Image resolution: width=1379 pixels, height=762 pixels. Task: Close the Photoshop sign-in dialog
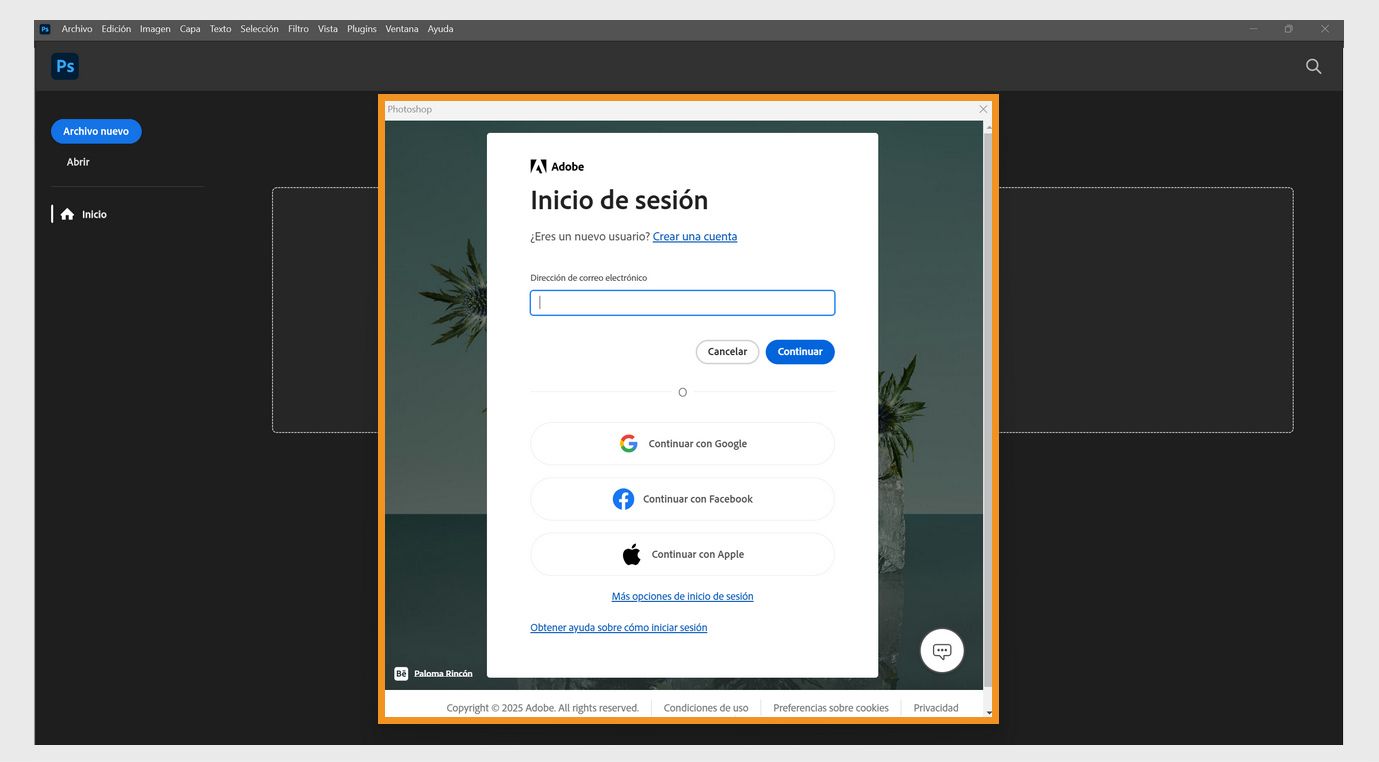point(983,109)
